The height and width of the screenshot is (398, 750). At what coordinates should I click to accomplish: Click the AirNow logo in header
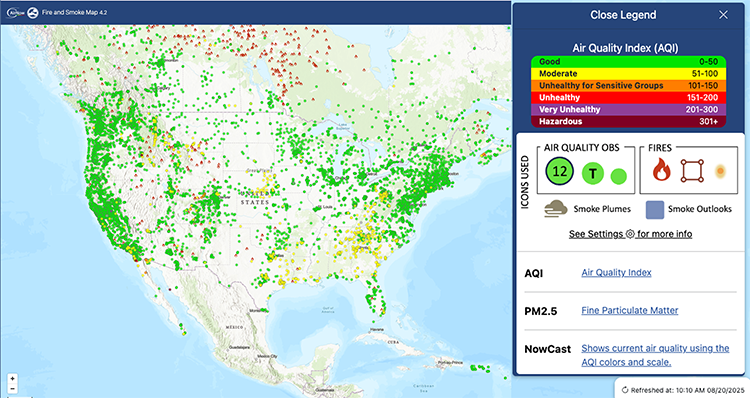click(x=15, y=12)
